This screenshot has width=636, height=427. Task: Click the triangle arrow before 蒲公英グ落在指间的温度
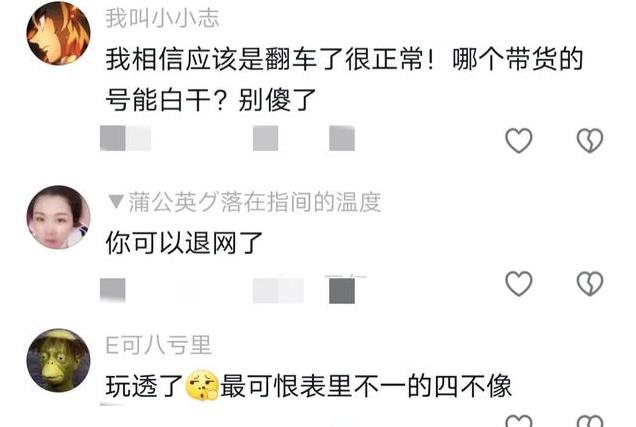point(116,202)
